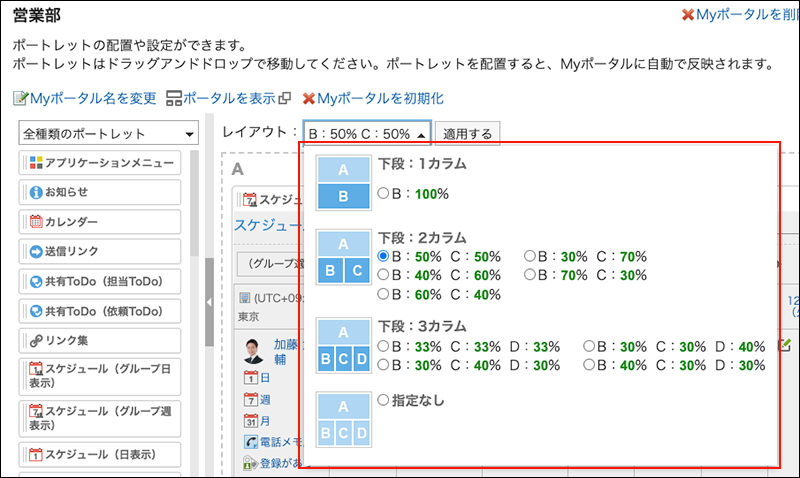This screenshot has width=800, height=478.
Task: Click the calendar portlet icon
Action: (x=35, y=222)
